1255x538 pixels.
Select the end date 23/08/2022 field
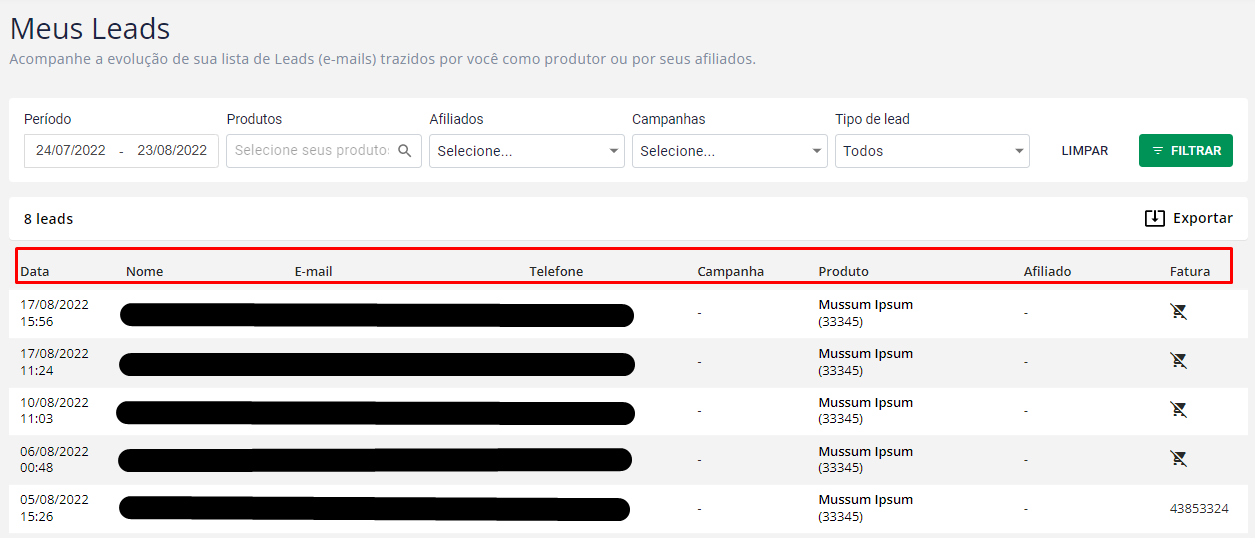[x=172, y=151]
